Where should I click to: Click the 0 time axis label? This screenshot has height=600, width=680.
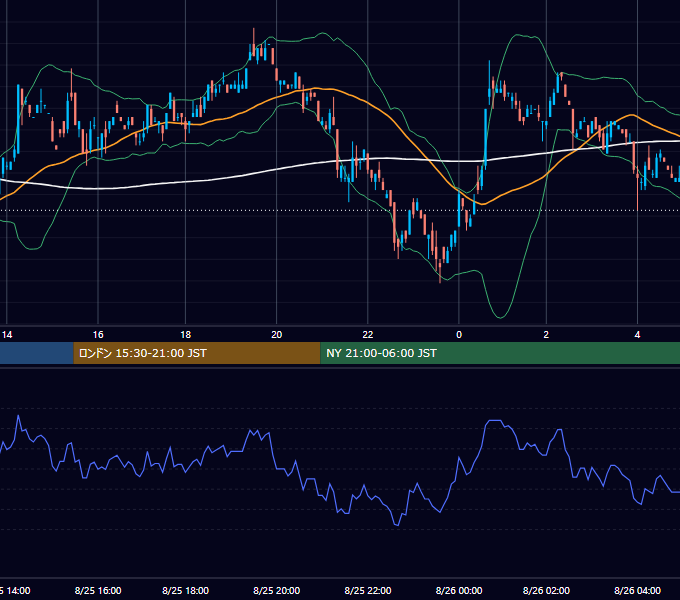click(459, 335)
